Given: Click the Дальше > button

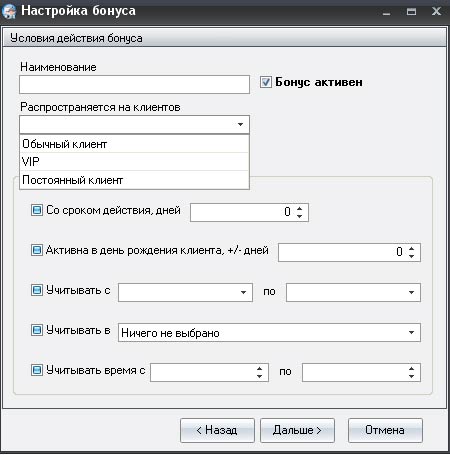Looking at the screenshot, I should (297, 430).
